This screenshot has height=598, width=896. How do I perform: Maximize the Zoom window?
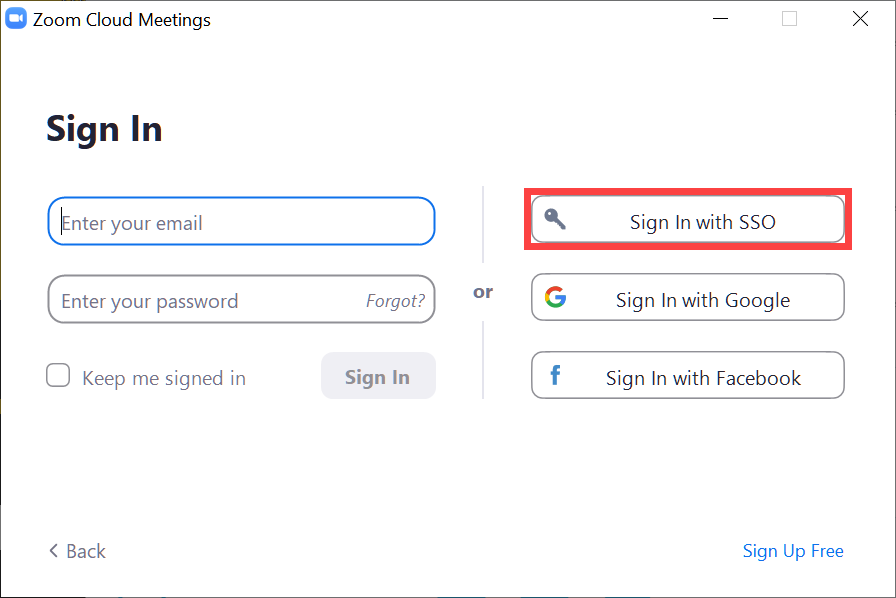(x=790, y=18)
